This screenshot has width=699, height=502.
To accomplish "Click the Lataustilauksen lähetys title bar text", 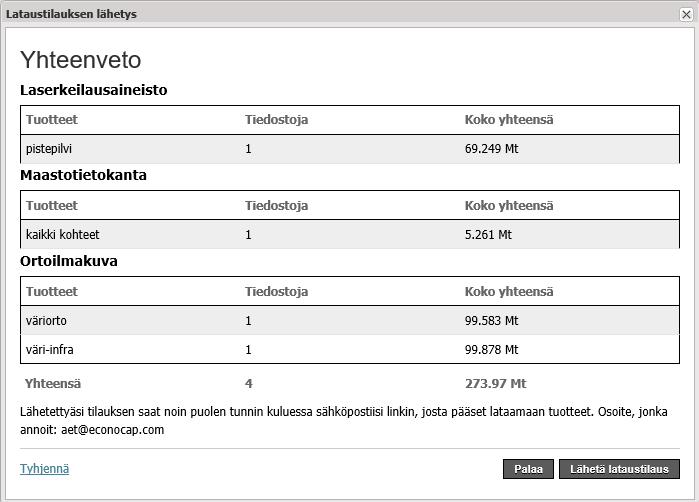I will (71, 14).
